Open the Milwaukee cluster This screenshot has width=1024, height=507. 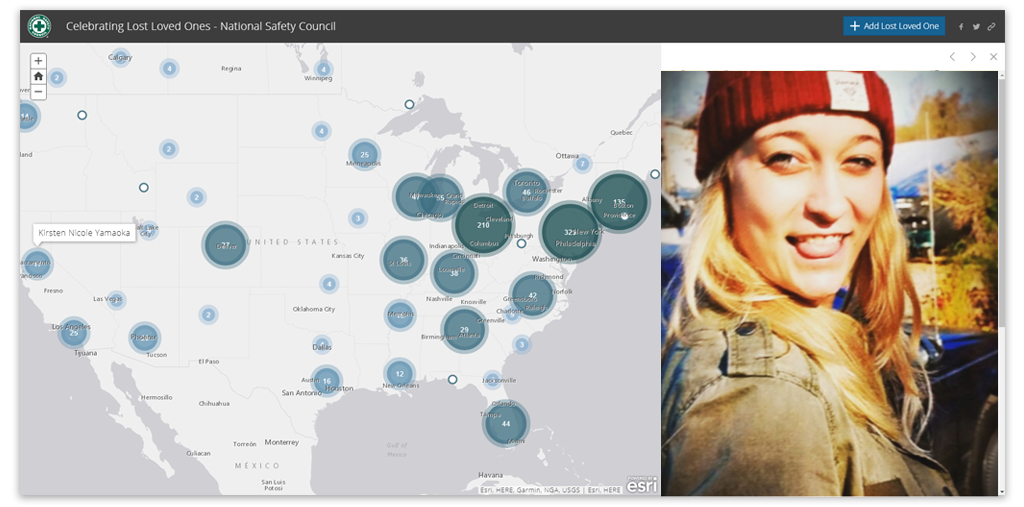[x=415, y=196]
